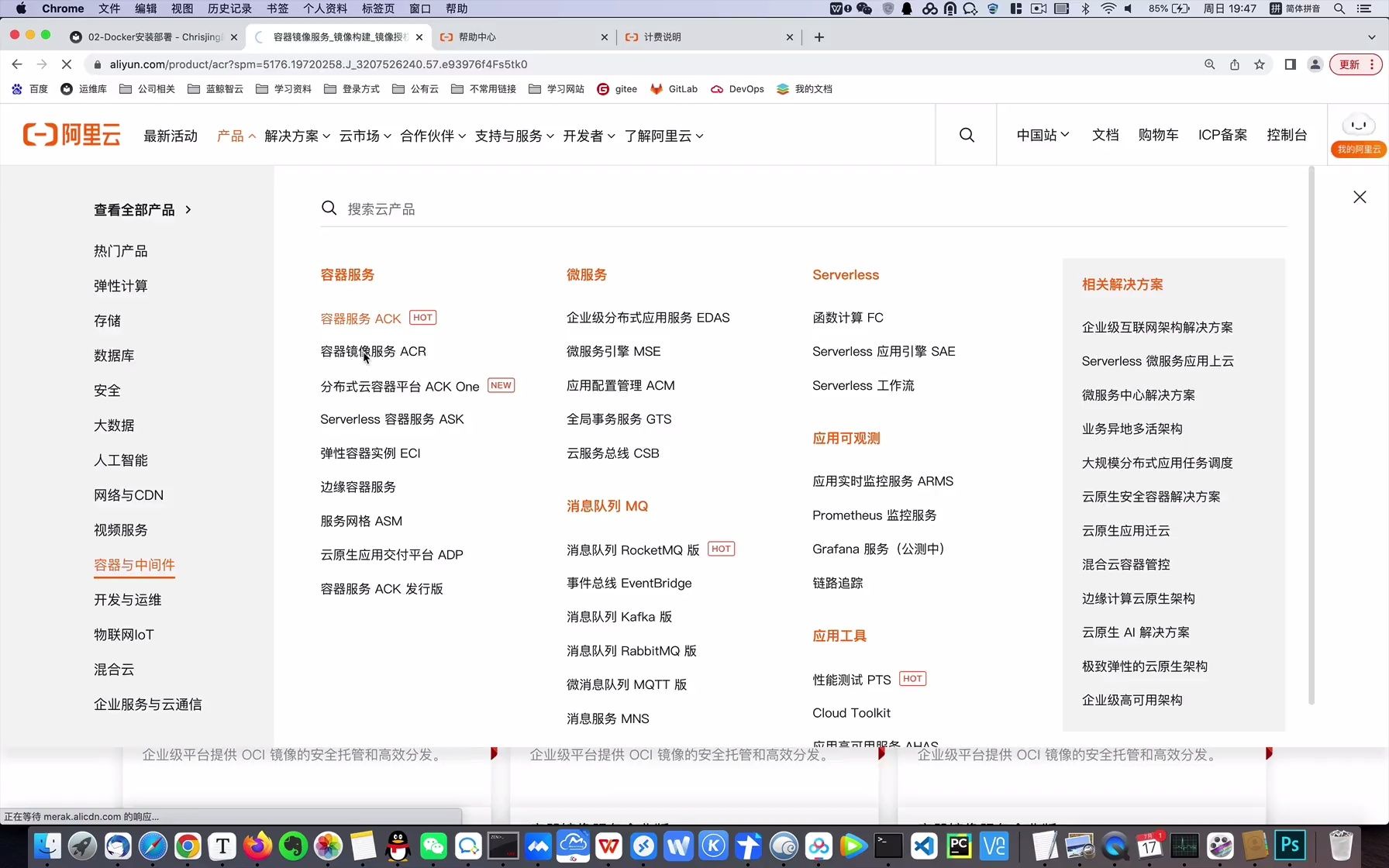Viewport: 1389px width, 868px height.
Task: Expand Chrome tab search chevron
Action: click(1371, 37)
